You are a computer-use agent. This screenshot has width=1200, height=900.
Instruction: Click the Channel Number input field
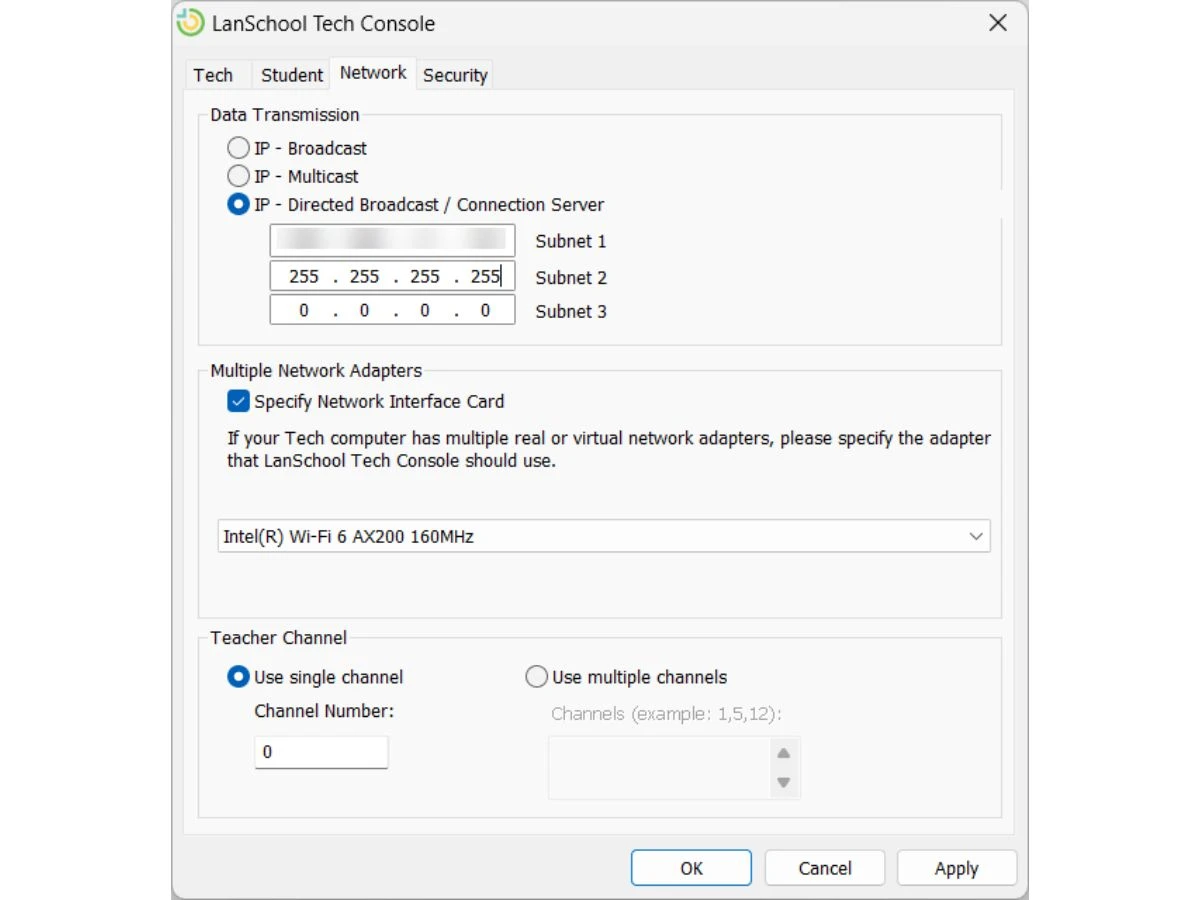click(321, 752)
